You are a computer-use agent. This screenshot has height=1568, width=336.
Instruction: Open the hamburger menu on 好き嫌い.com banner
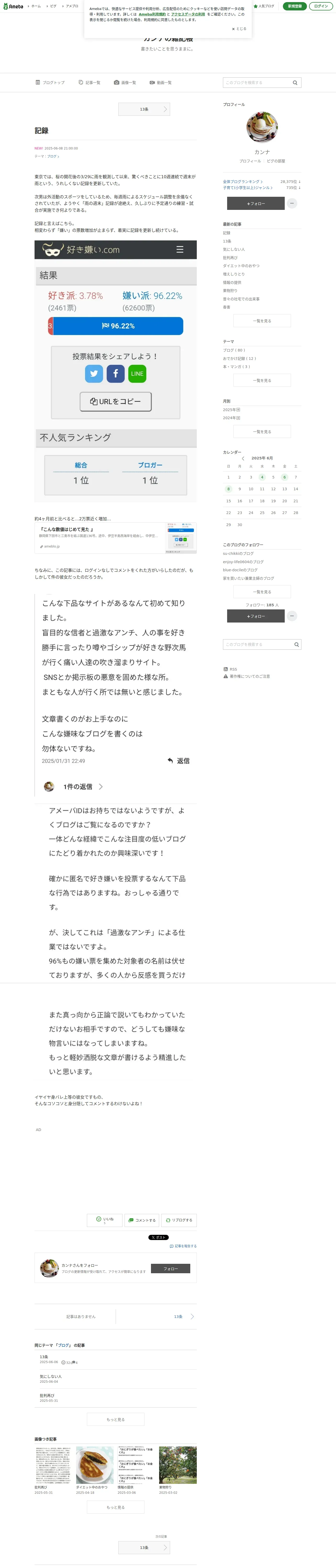179,250
